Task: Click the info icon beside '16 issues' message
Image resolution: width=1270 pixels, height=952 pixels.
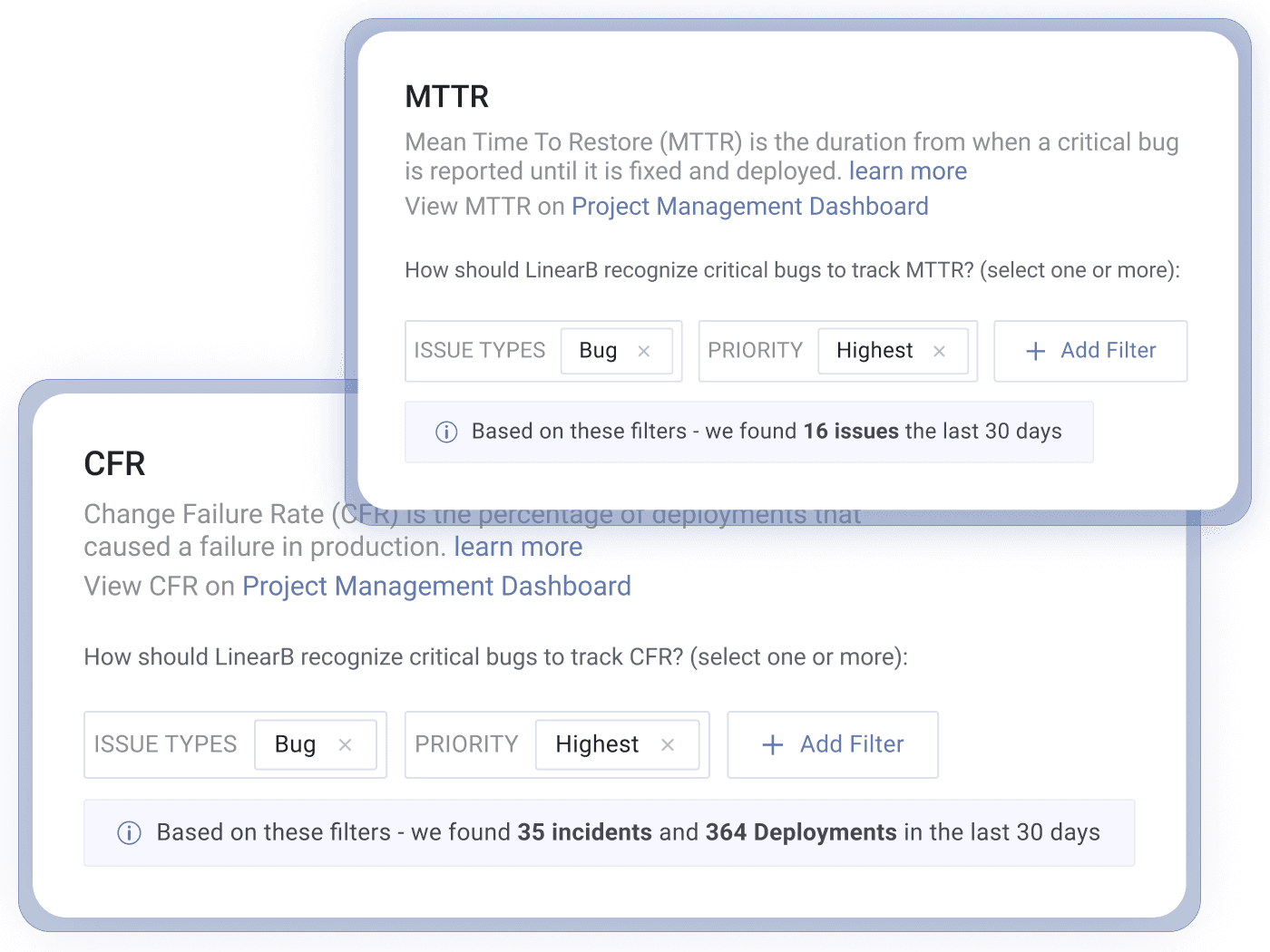Action: click(446, 432)
